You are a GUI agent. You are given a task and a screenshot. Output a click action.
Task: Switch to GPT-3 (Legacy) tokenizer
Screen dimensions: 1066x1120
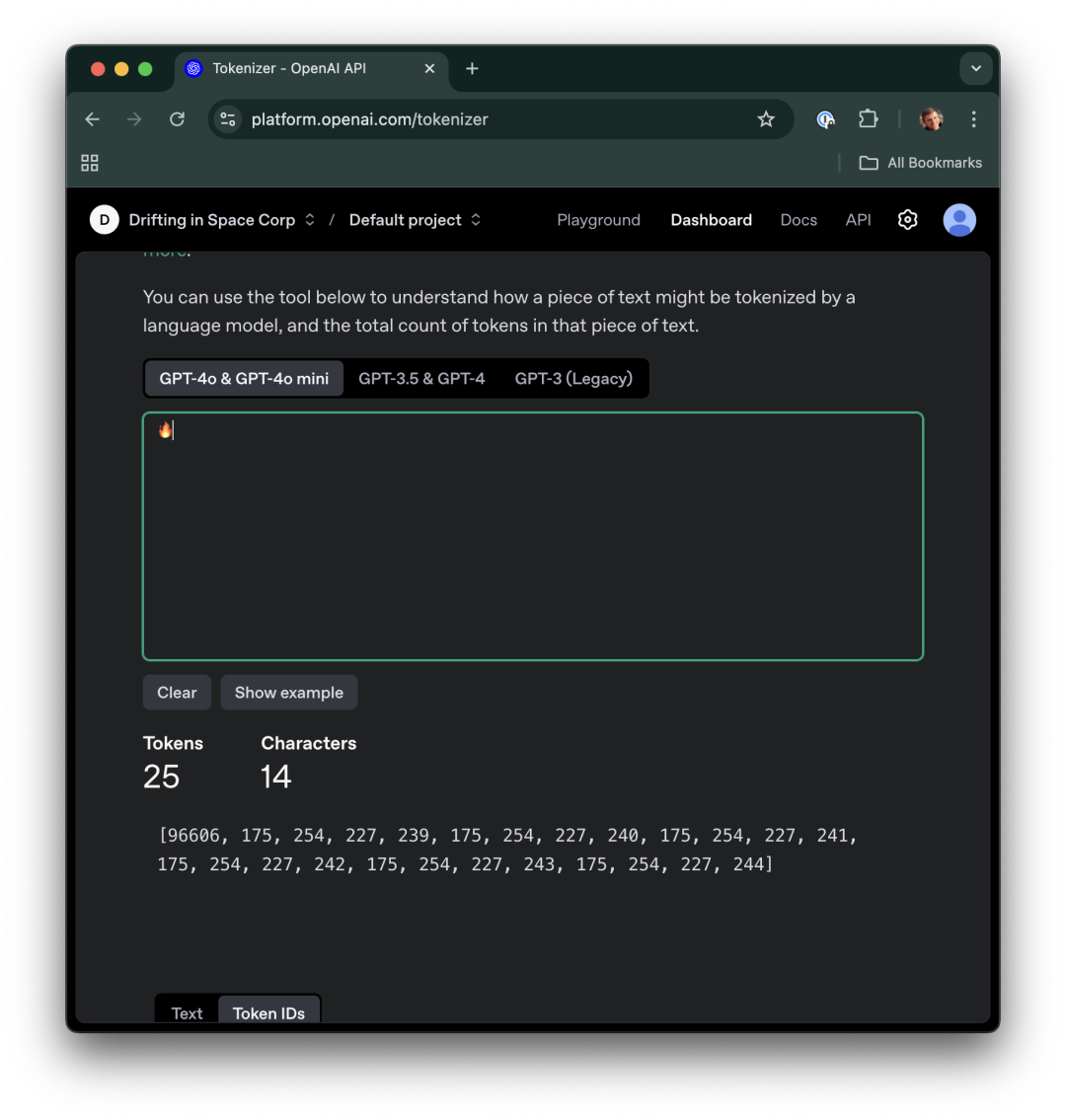(x=573, y=379)
